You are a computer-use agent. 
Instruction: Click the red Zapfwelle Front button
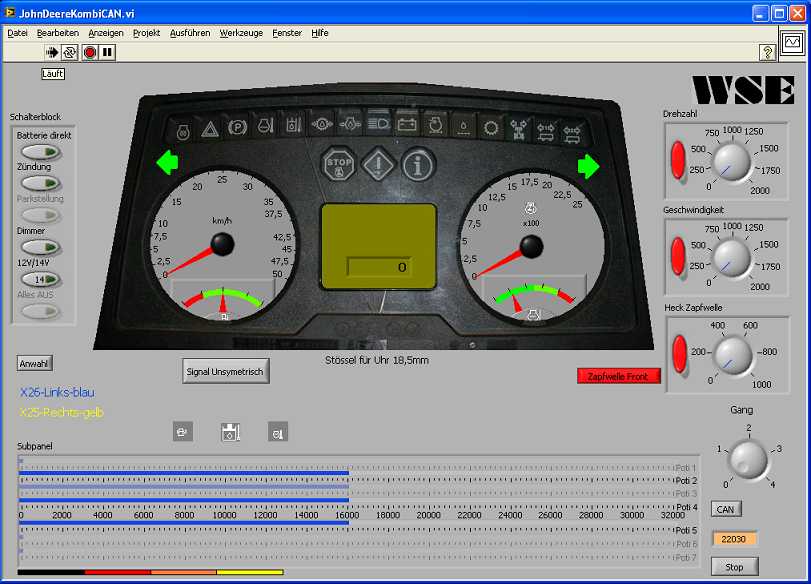pos(619,376)
